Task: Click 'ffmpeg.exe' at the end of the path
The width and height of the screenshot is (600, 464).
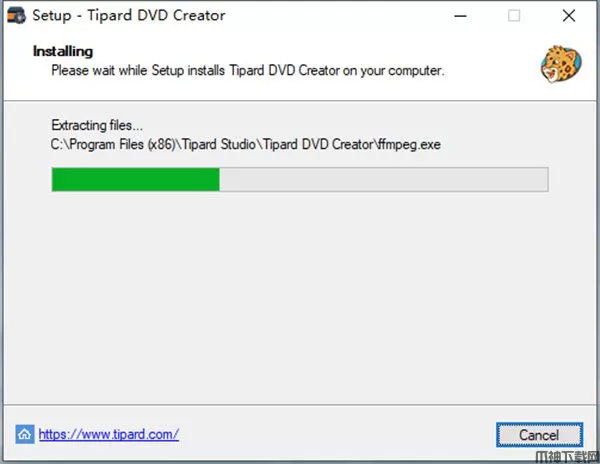Action: click(409, 145)
